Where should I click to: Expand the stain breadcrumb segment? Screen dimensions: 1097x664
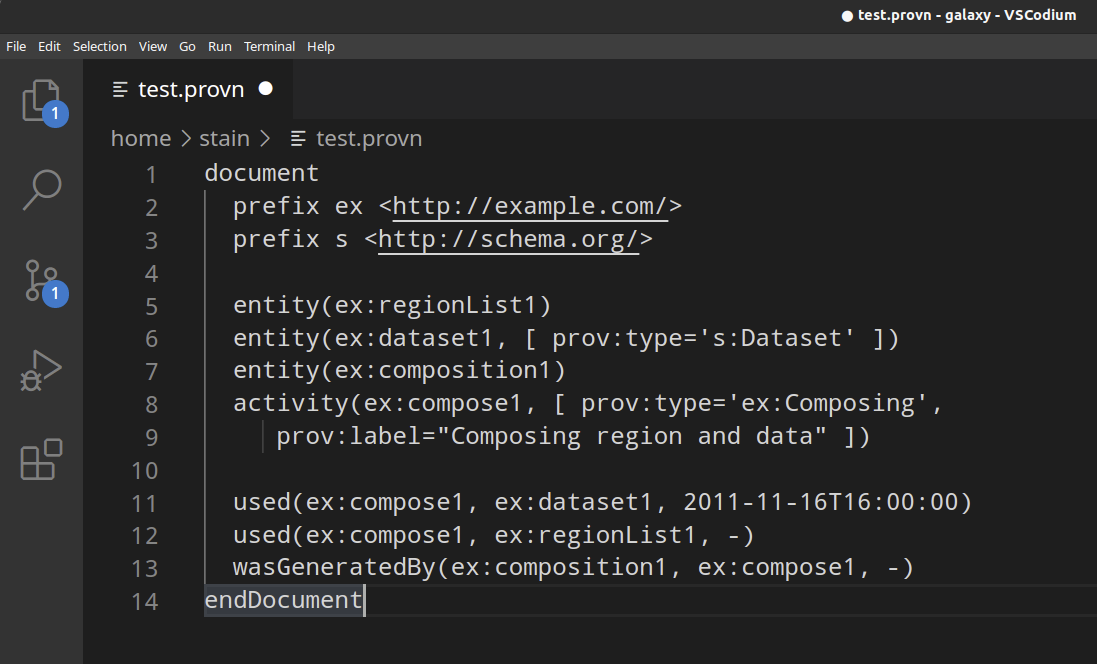tap(225, 139)
